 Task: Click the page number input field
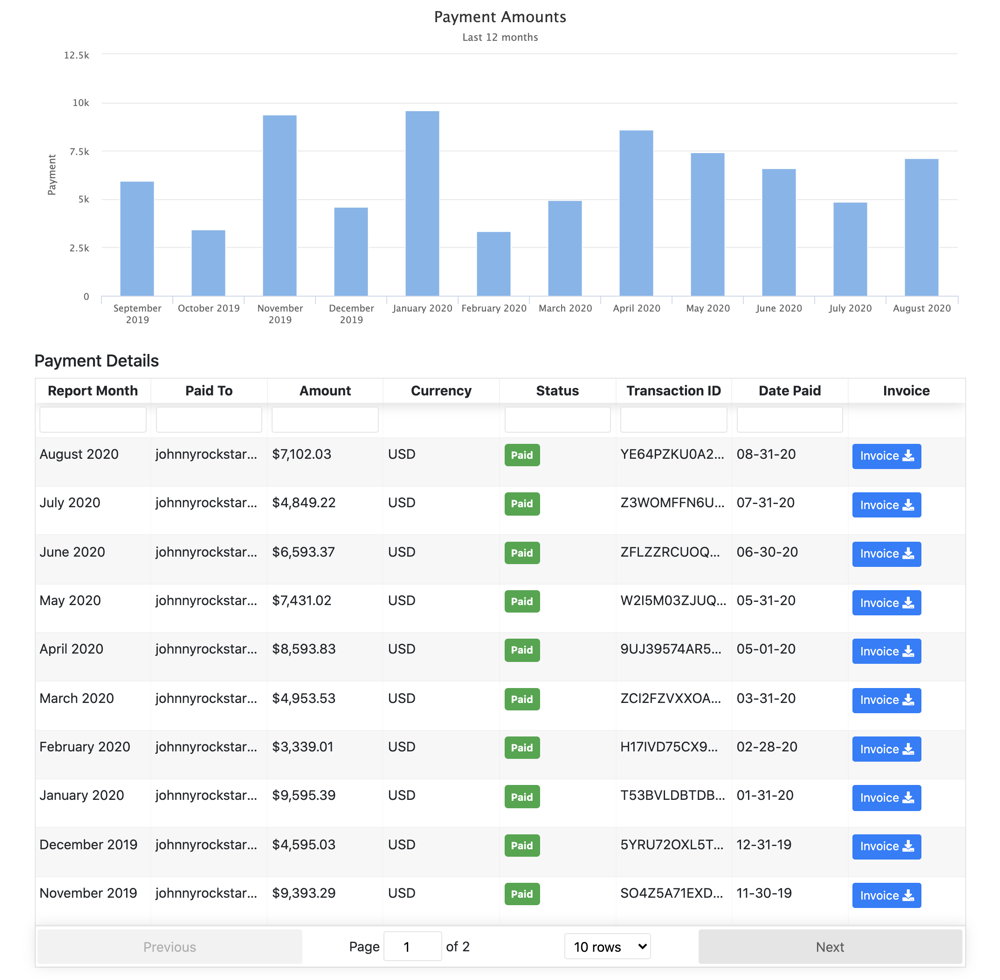click(412, 946)
